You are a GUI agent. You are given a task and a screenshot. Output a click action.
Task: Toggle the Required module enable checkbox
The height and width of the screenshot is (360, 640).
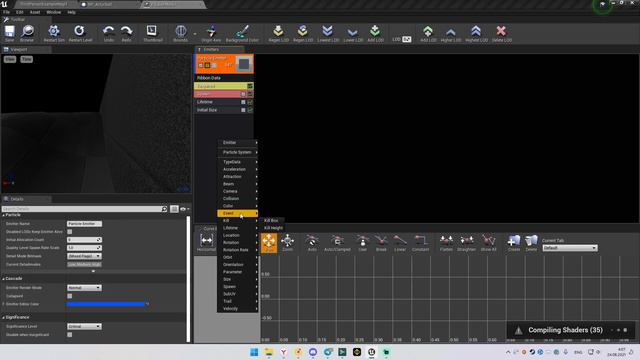(250, 86)
